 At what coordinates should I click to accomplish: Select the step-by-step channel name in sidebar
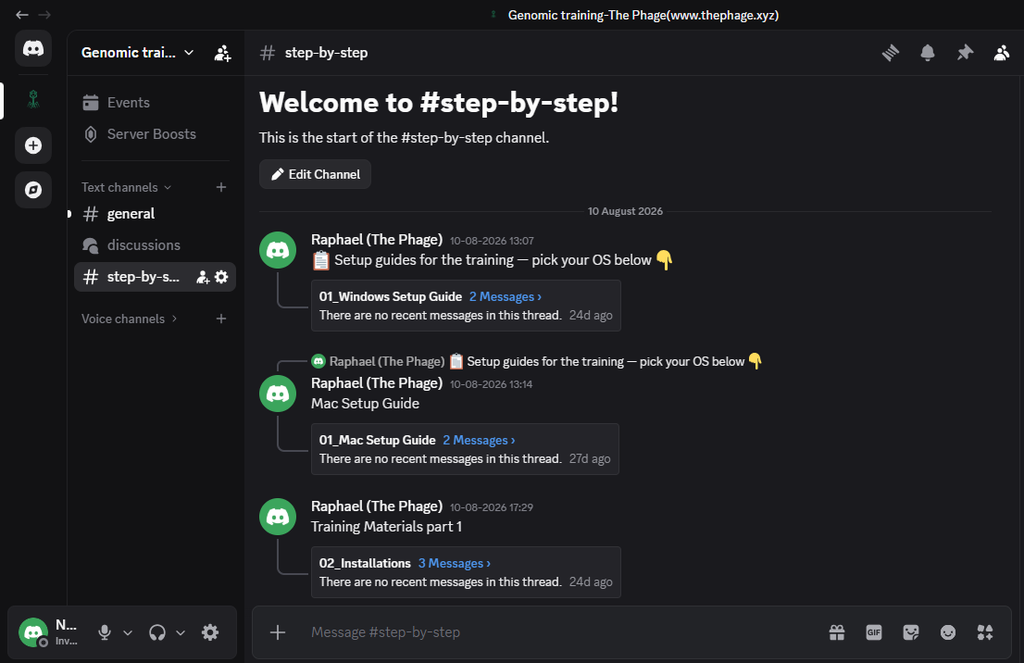pyautogui.click(x=143, y=277)
